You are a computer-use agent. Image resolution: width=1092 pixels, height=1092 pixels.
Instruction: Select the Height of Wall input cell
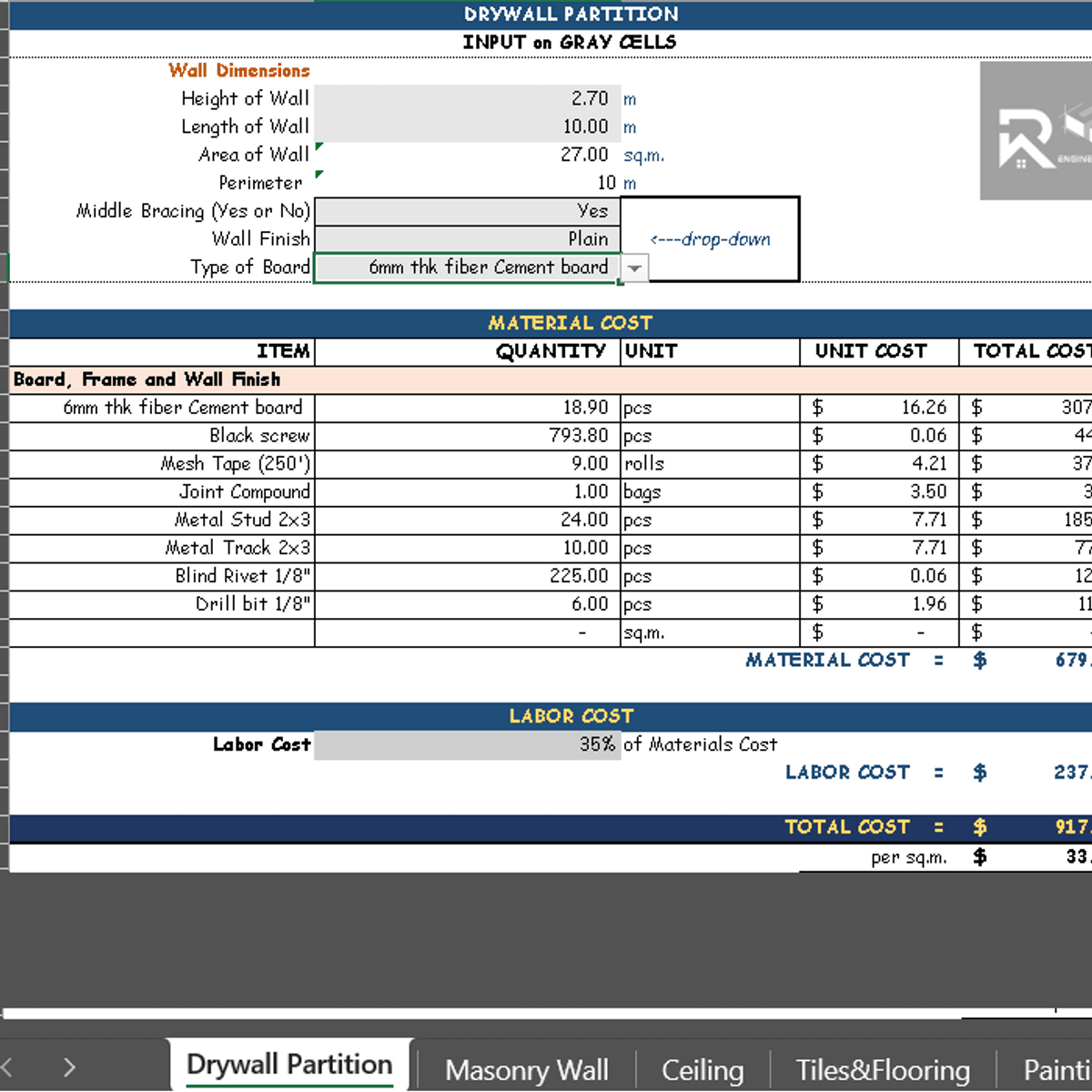pyautogui.click(x=467, y=98)
